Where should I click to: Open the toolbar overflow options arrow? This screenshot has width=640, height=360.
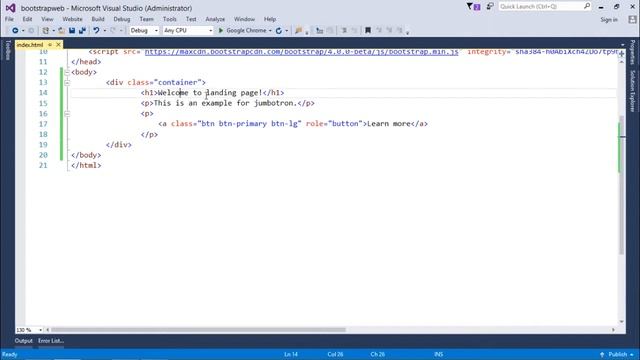click(x=407, y=33)
